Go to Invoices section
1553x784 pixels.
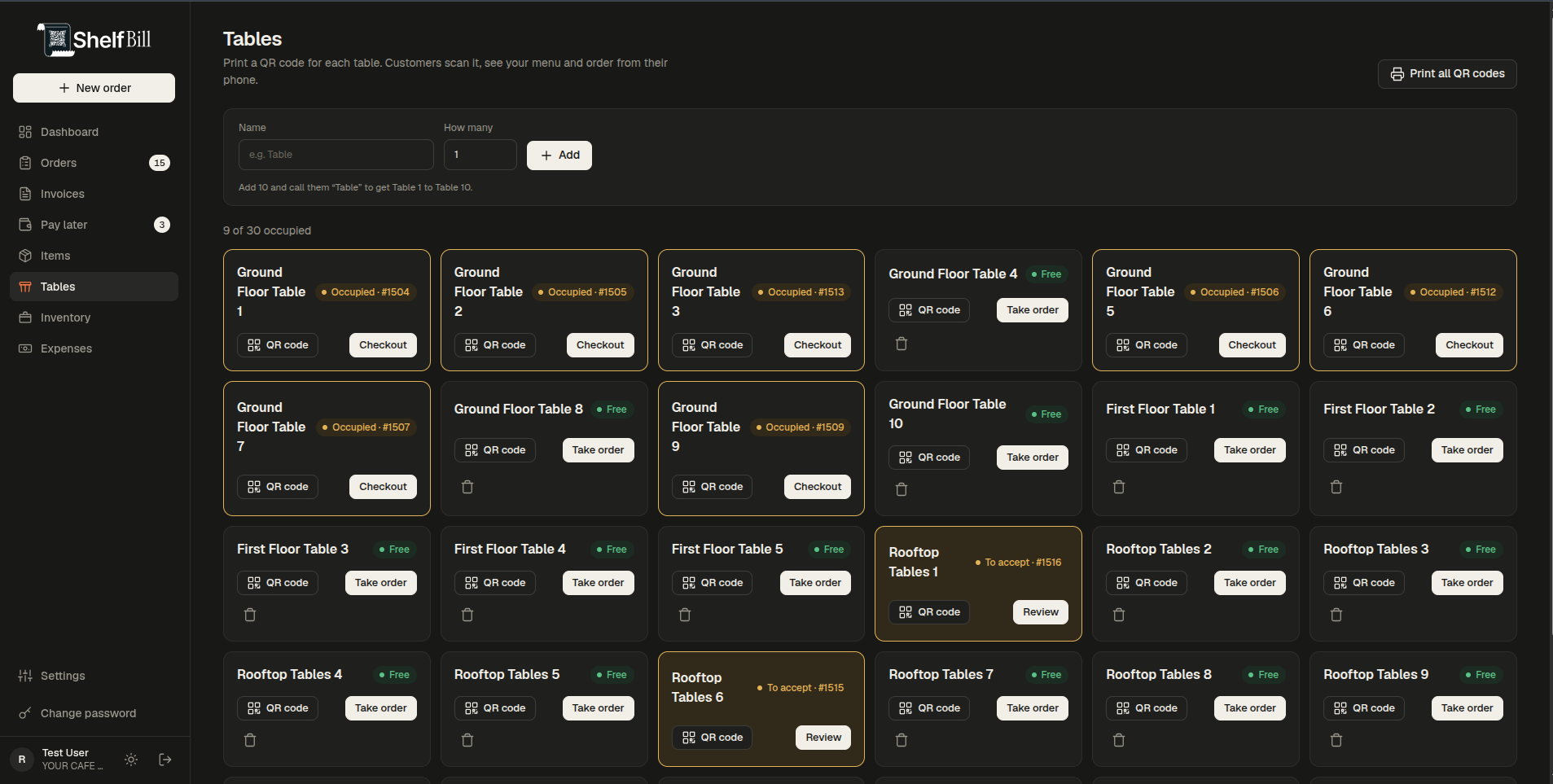tap(94, 194)
